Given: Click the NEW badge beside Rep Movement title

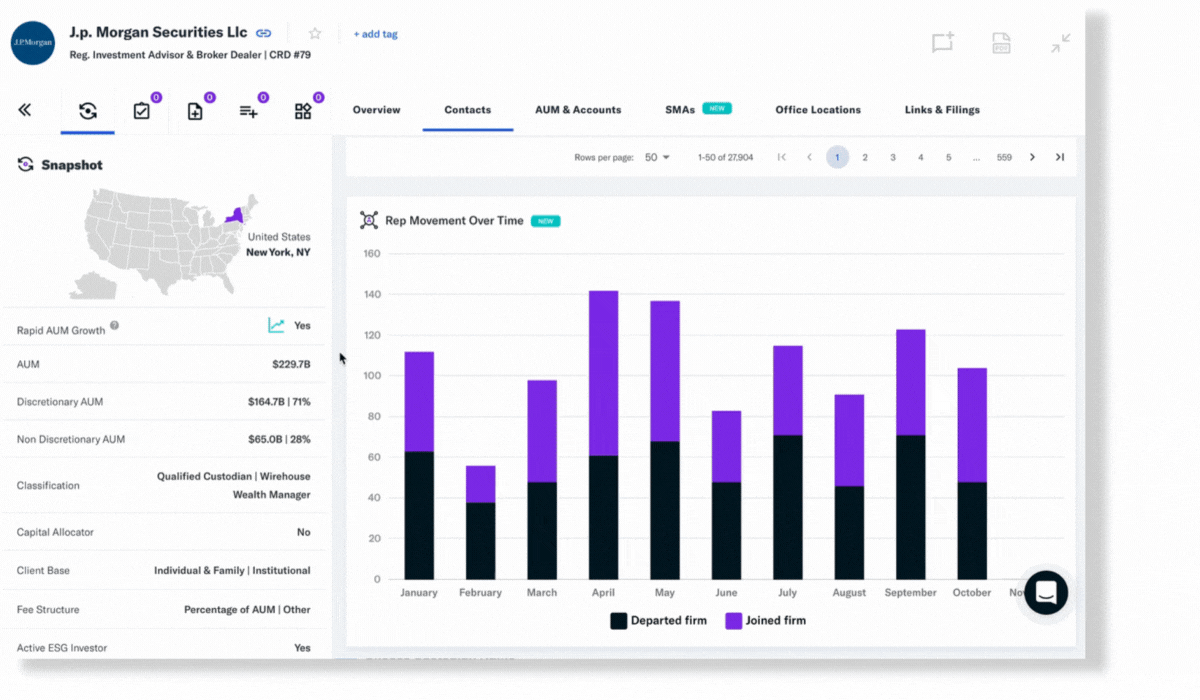Looking at the screenshot, I should coord(546,221).
